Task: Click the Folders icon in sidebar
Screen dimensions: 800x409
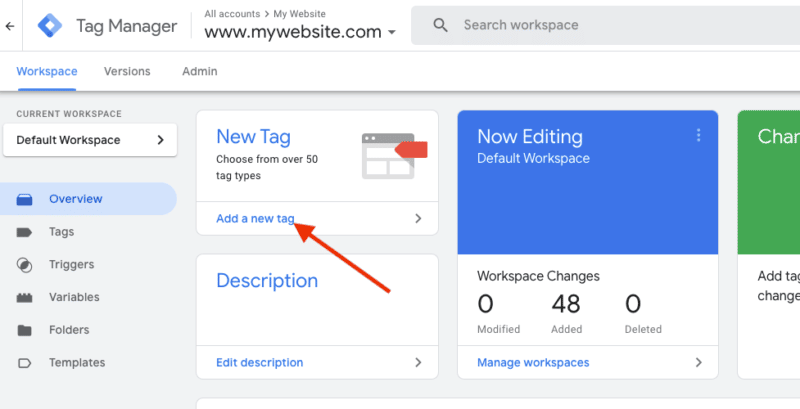Action: [x=24, y=330]
